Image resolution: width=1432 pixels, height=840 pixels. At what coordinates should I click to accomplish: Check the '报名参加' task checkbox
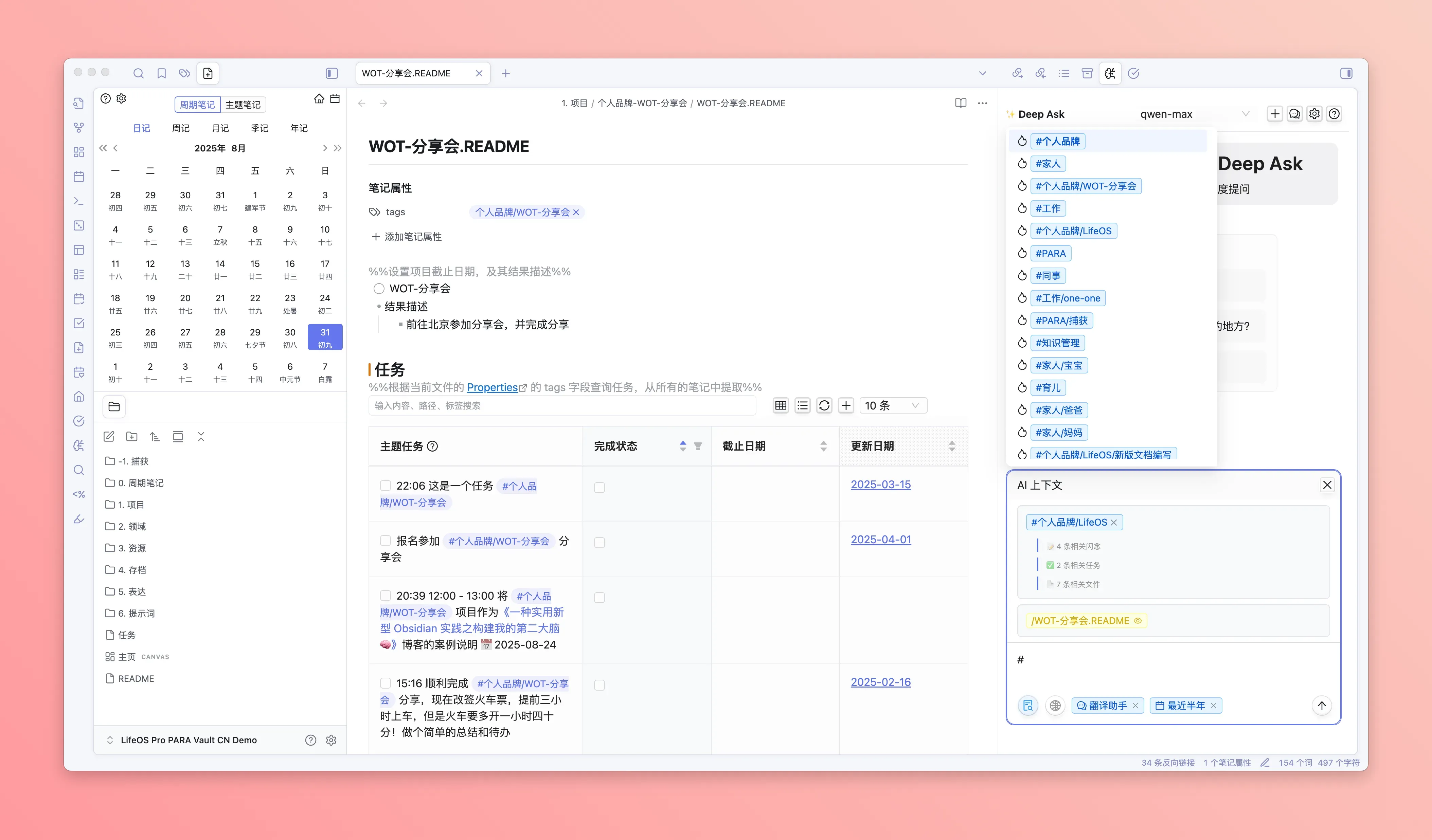coord(385,541)
